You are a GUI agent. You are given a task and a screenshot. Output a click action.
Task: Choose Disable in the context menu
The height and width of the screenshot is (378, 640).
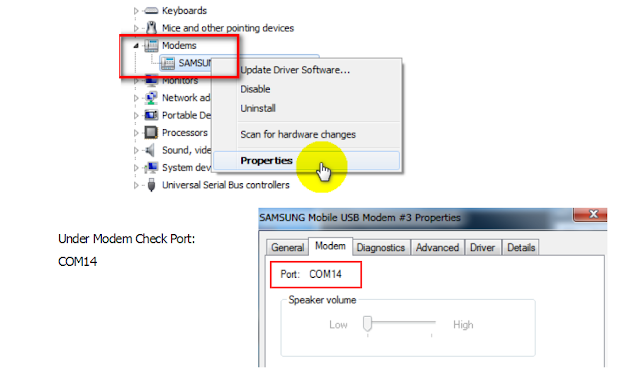(x=307, y=89)
